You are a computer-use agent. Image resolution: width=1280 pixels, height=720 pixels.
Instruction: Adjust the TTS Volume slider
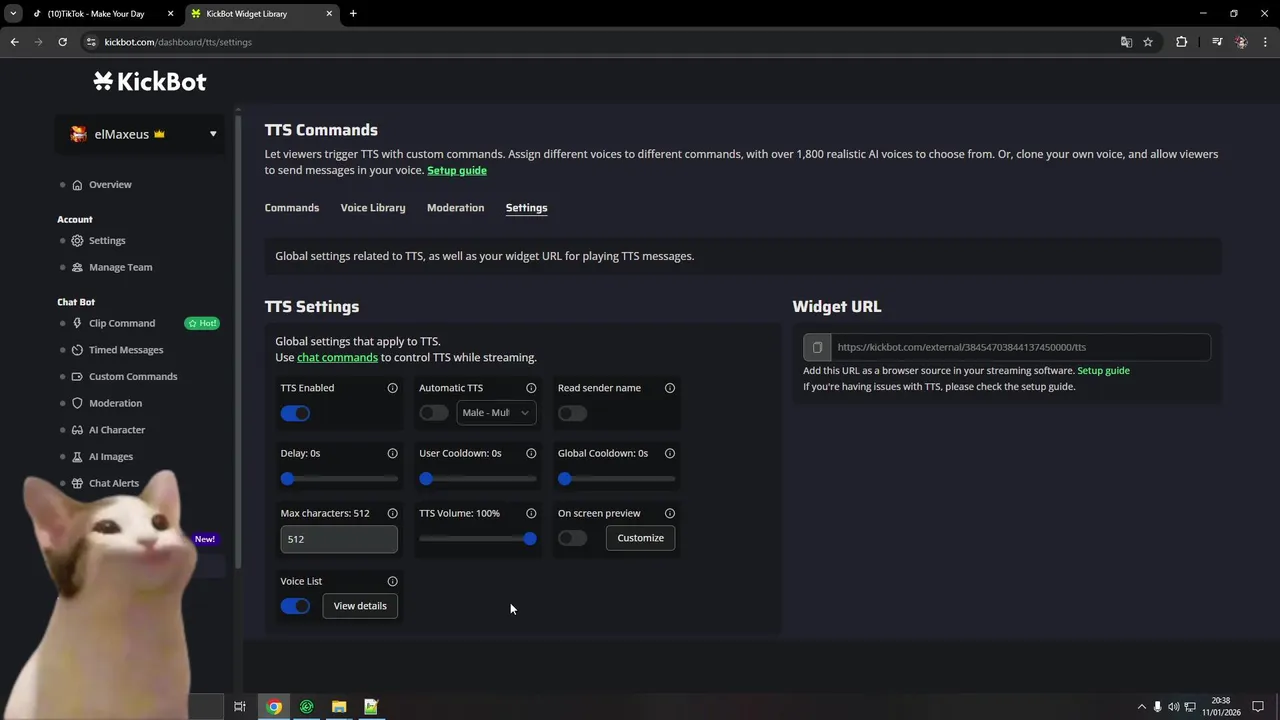click(478, 539)
